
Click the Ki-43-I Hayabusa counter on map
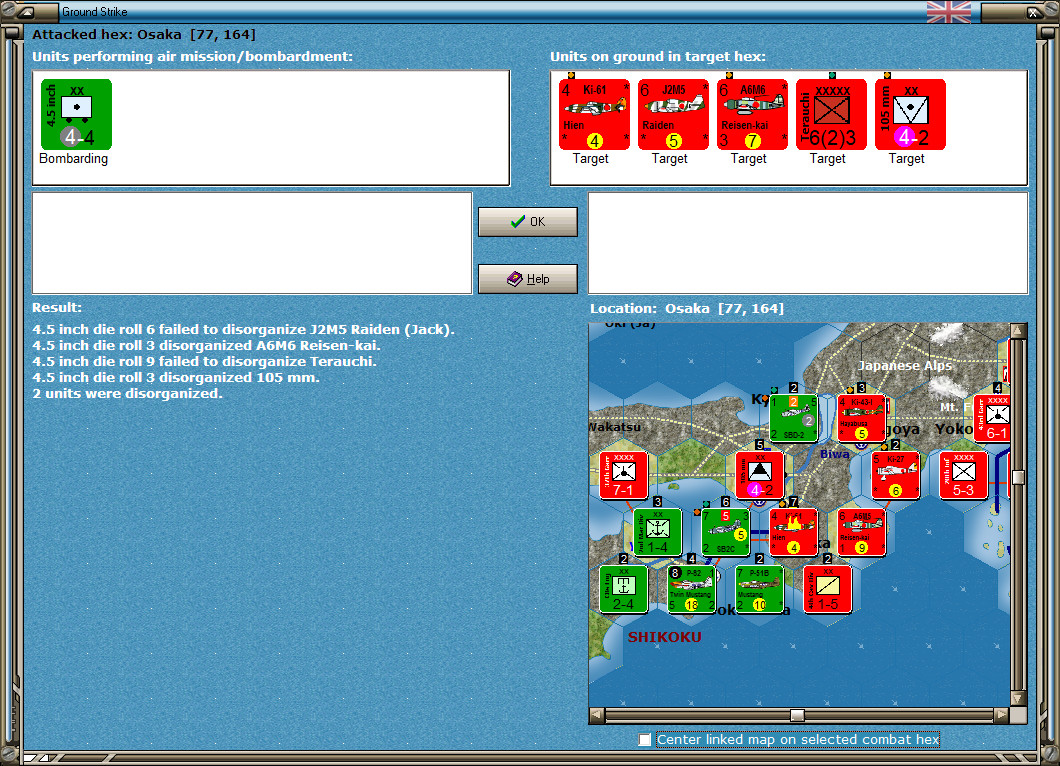coord(861,418)
